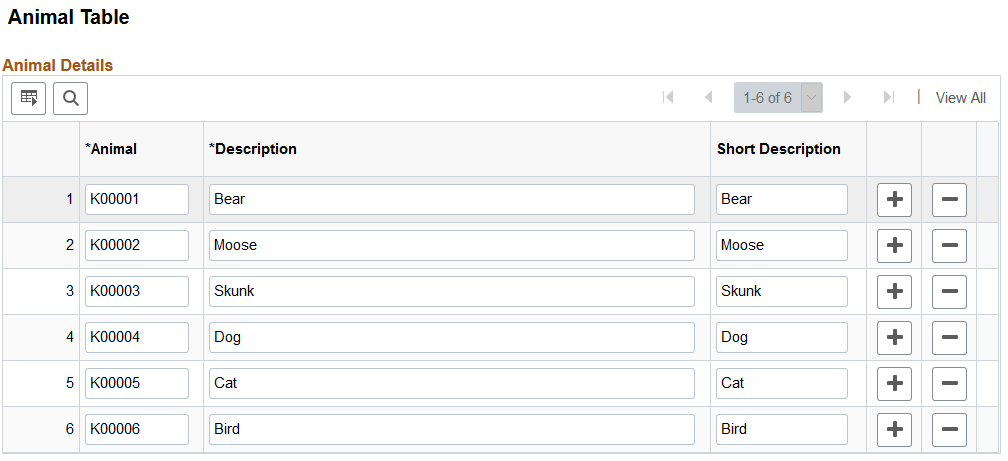Edit the Moose description field
This screenshot has height=461, width=1008.
pyautogui.click(x=451, y=245)
